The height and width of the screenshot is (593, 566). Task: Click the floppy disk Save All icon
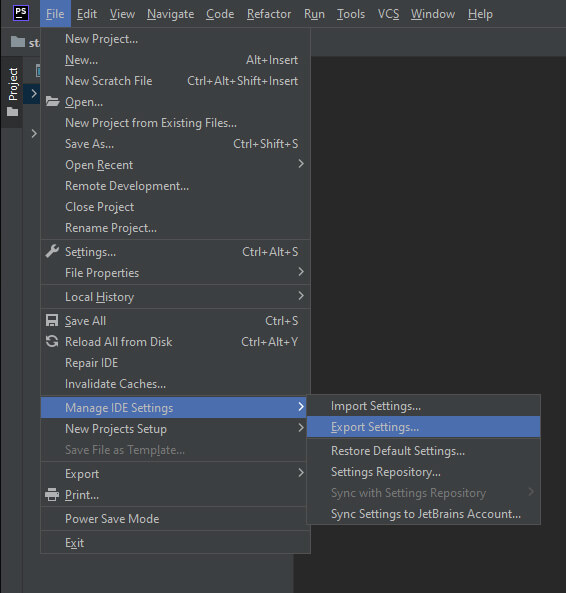(52, 320)
